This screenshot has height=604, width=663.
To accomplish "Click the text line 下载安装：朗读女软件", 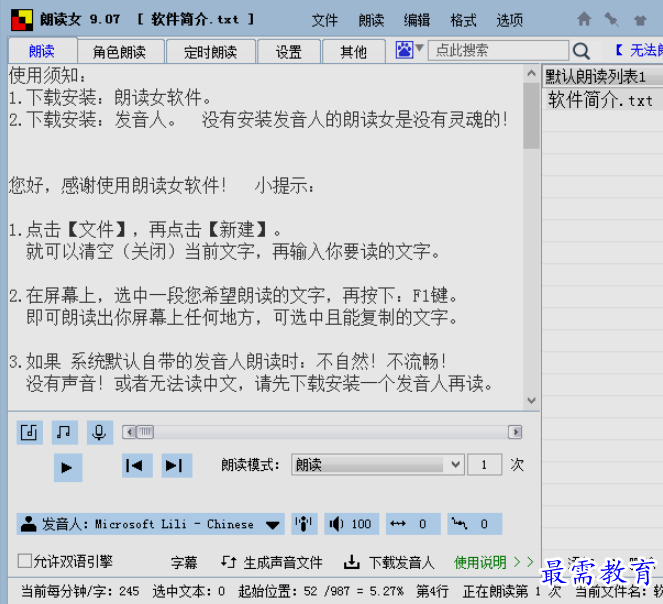I will click(x=110, y=98).
